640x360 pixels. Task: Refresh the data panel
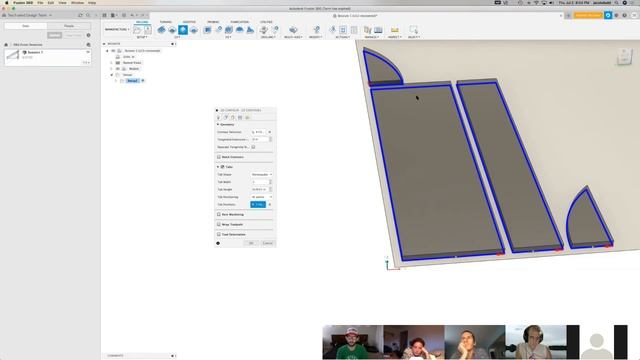click(80, 15)
